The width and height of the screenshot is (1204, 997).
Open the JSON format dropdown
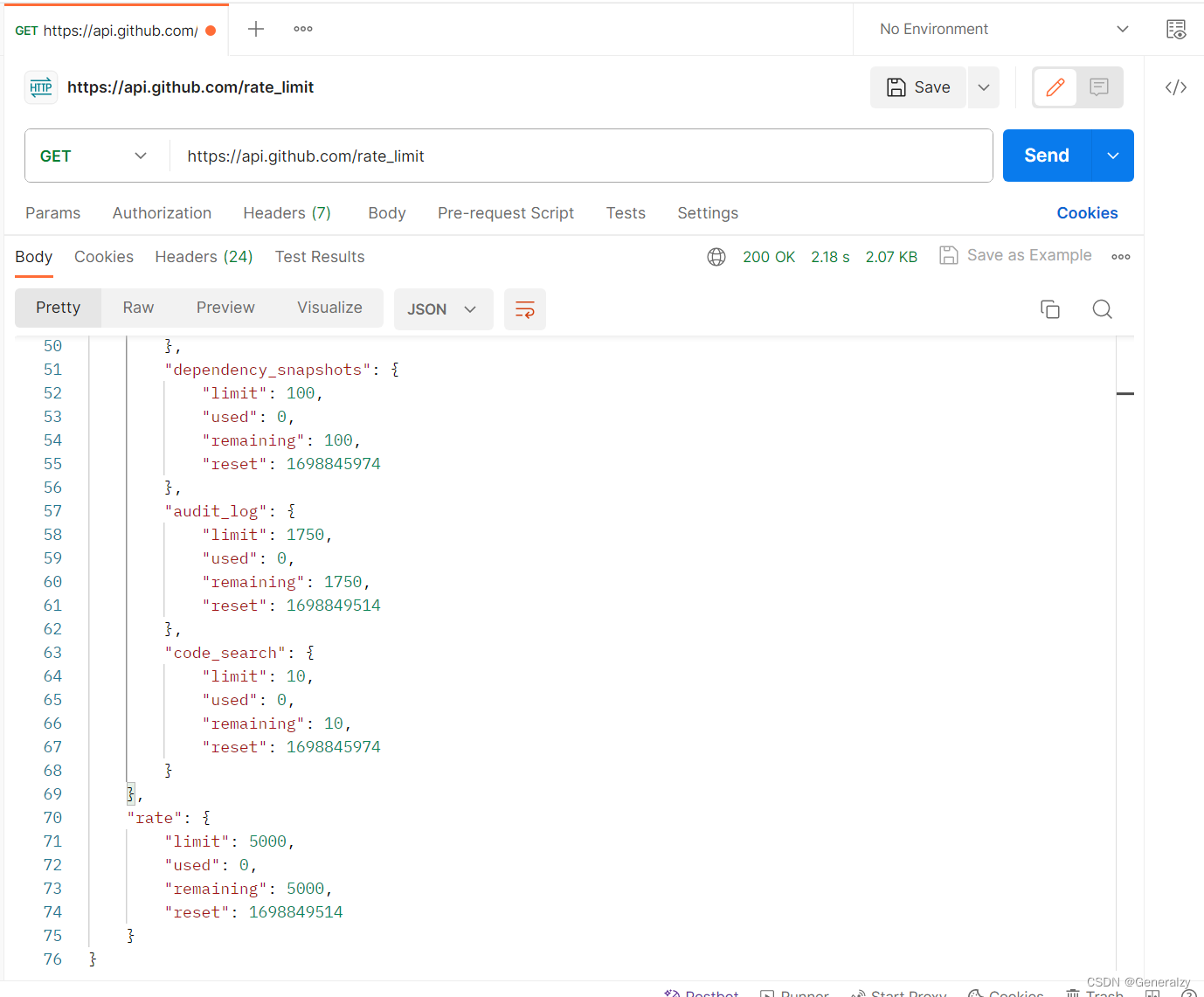pos(444,309)
